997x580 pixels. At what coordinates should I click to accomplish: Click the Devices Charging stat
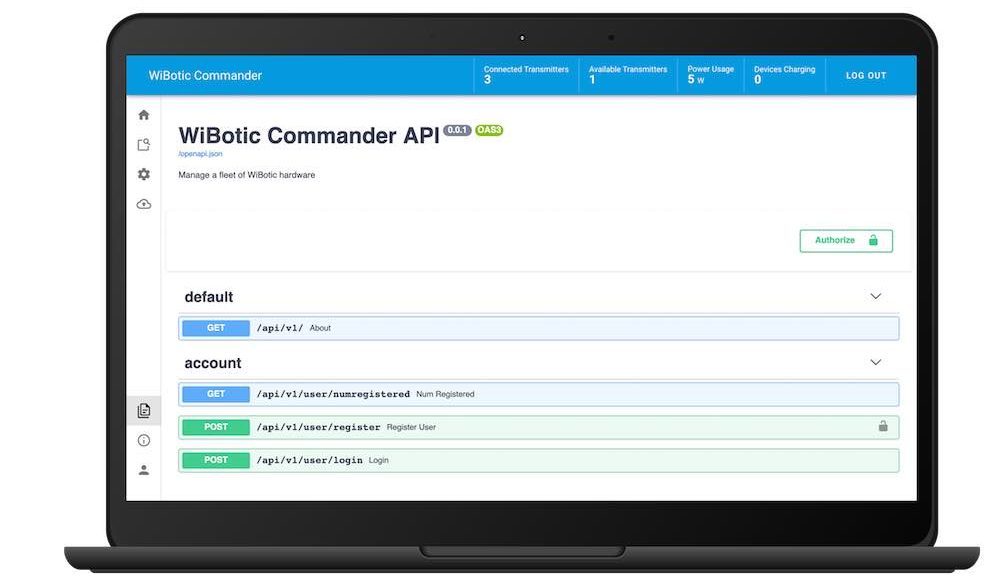(x=784, y=75)
